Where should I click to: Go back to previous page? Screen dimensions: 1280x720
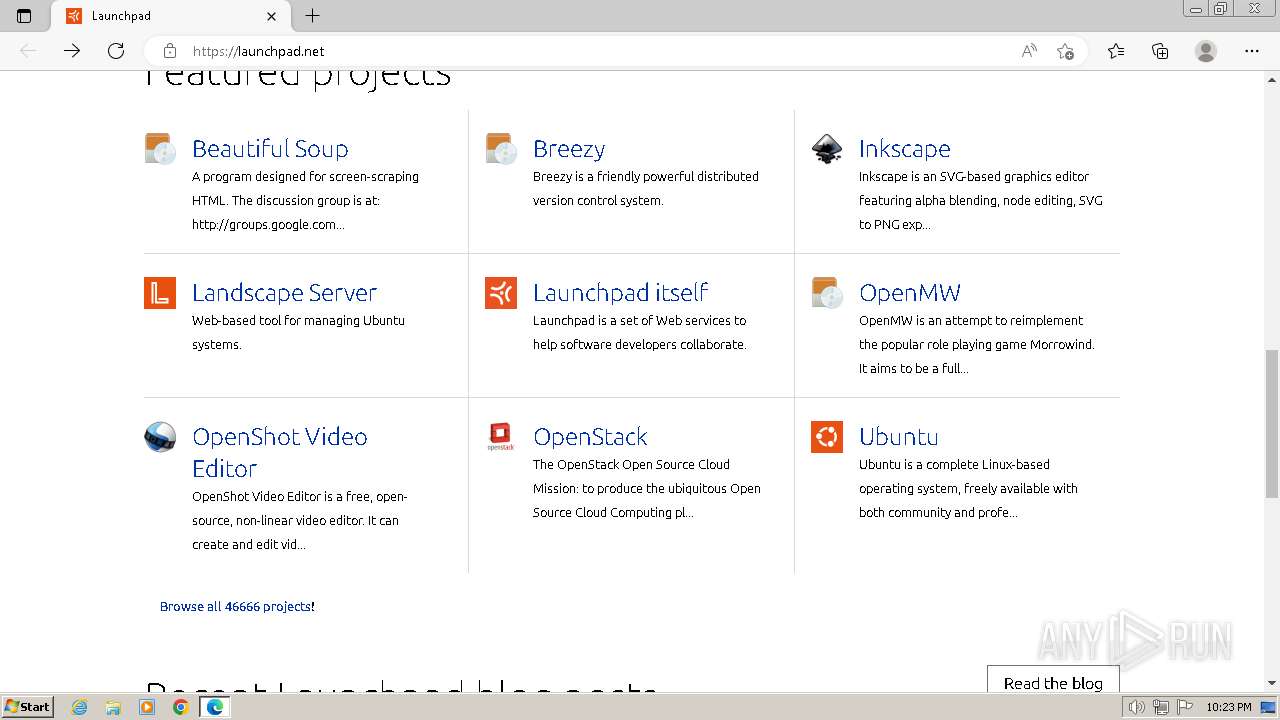tap(28, 51)
